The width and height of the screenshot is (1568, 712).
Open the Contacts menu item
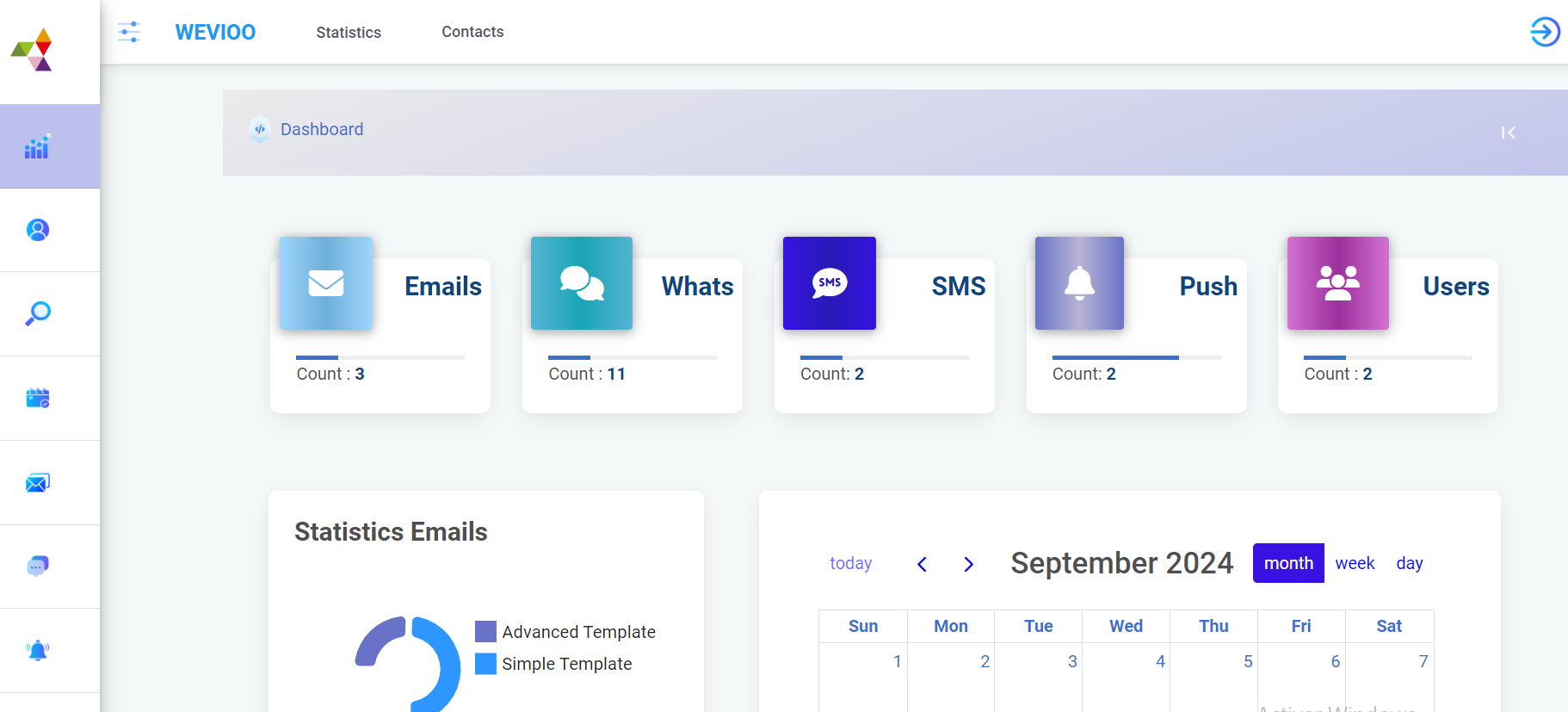(x=472, y=32)
